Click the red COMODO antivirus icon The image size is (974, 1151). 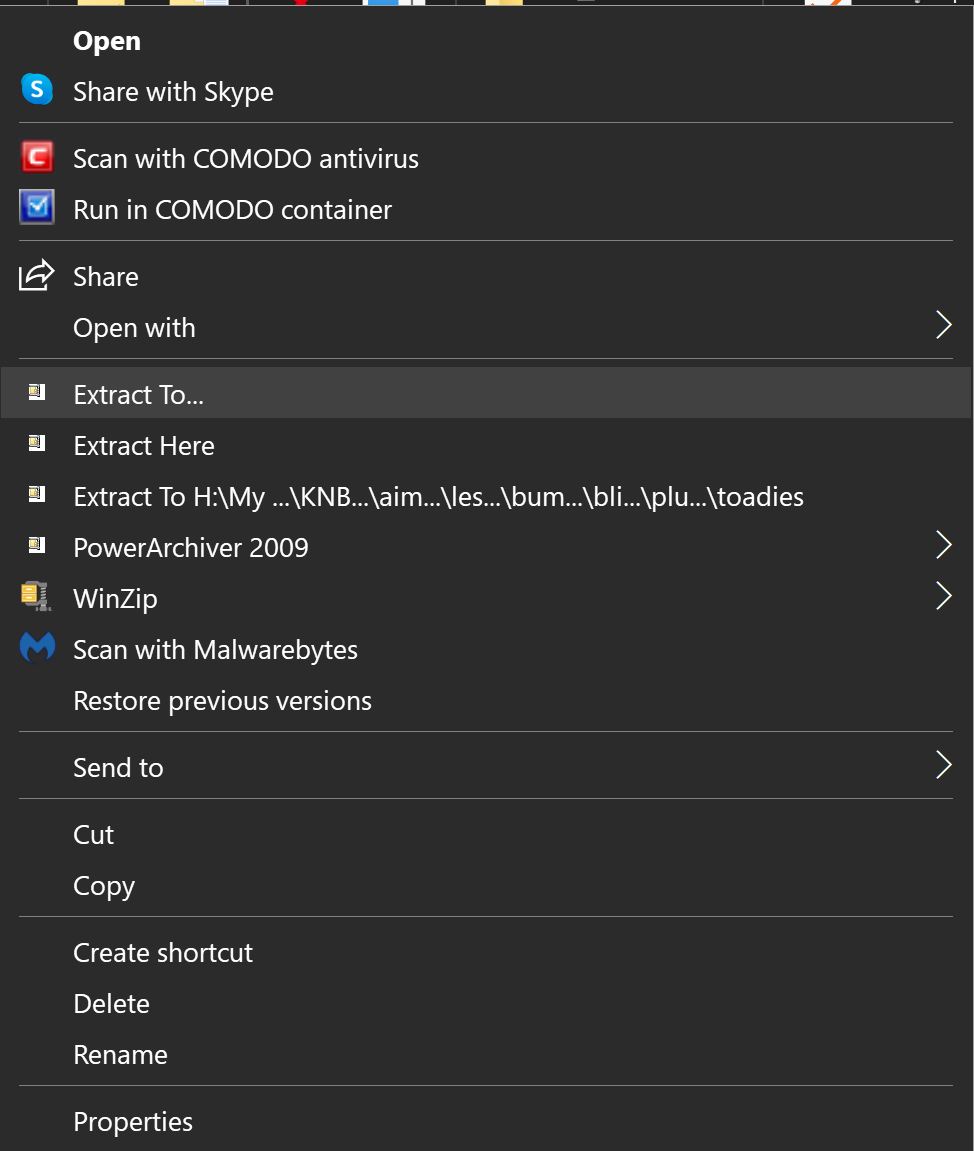37,158
